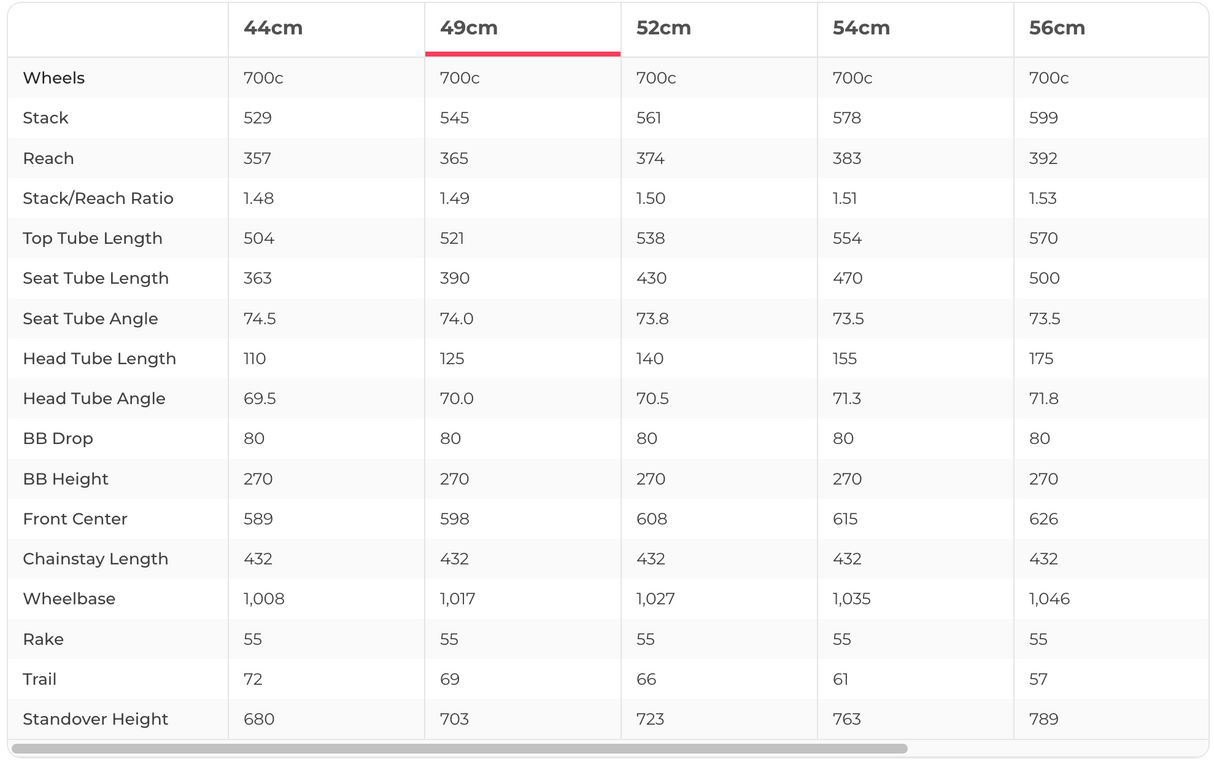The image size is (1214, 764).
Task: Click the Stack row label
Action: click(x=46, y=118)
